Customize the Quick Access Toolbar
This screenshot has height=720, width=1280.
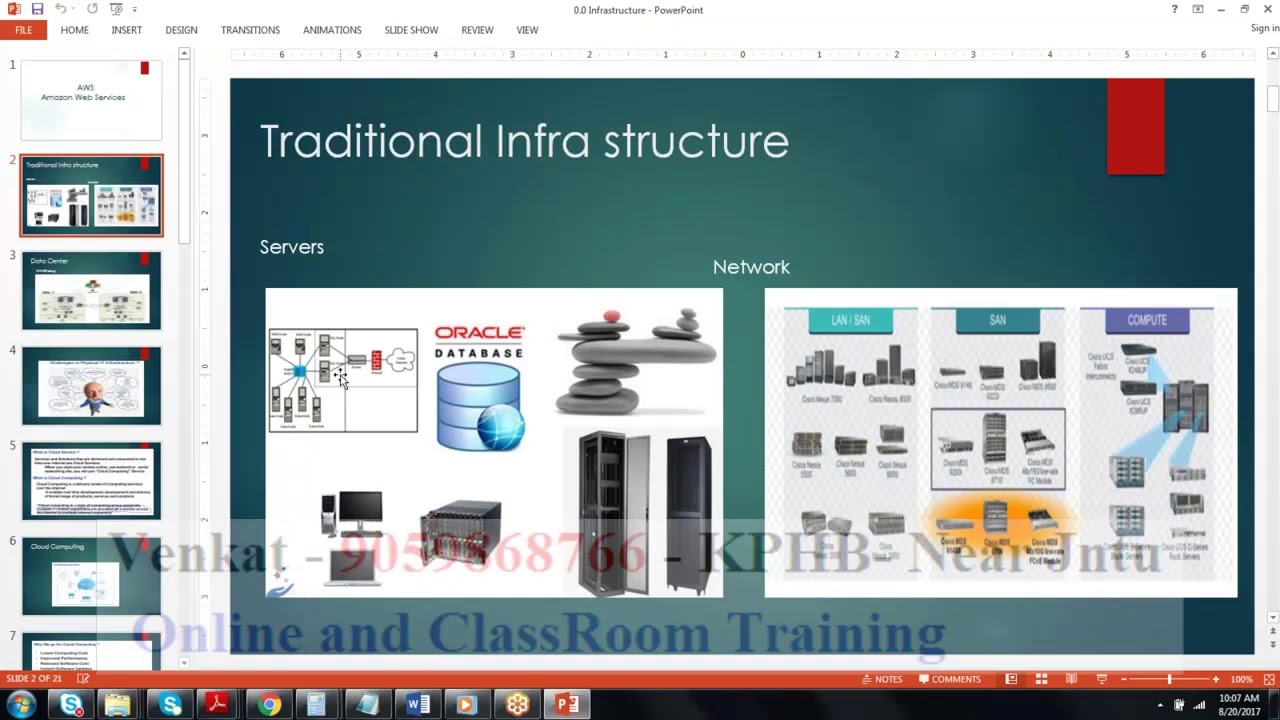pyautogui.click(x=135, y=10)
